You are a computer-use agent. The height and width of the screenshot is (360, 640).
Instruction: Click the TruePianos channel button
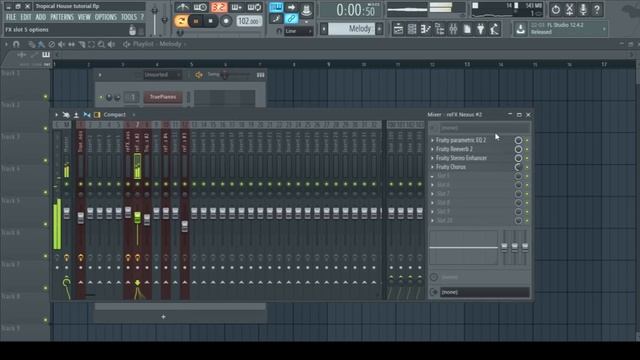click(x=163, y=97)
